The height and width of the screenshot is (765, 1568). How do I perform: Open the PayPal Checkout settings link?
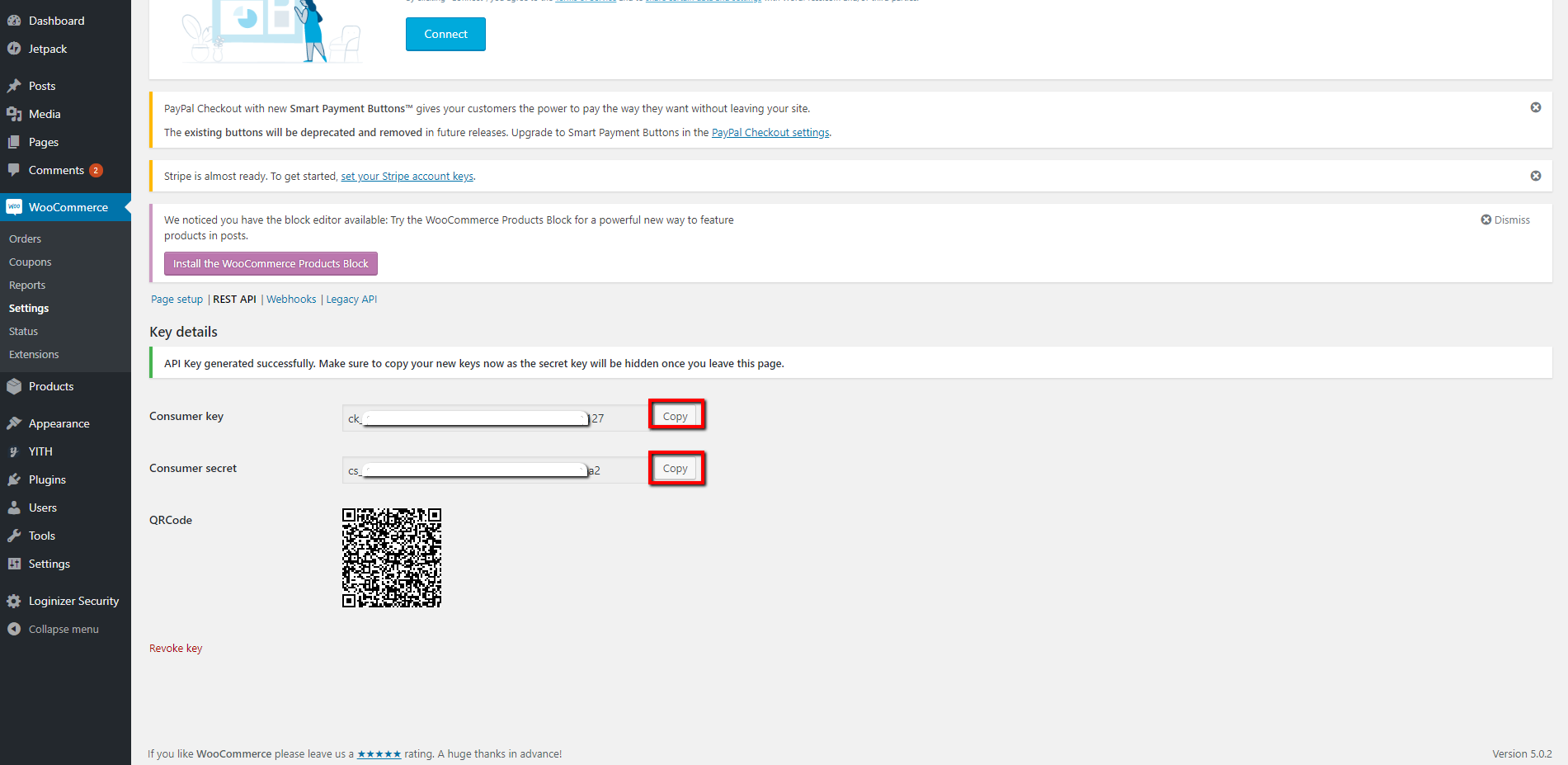(770, 132)
